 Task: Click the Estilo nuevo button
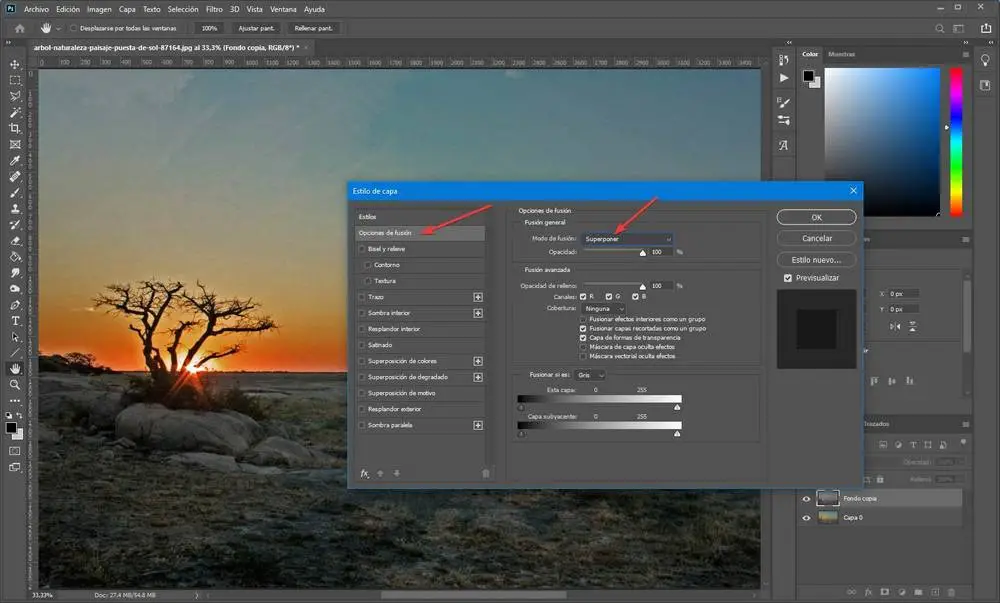(816, 259)
